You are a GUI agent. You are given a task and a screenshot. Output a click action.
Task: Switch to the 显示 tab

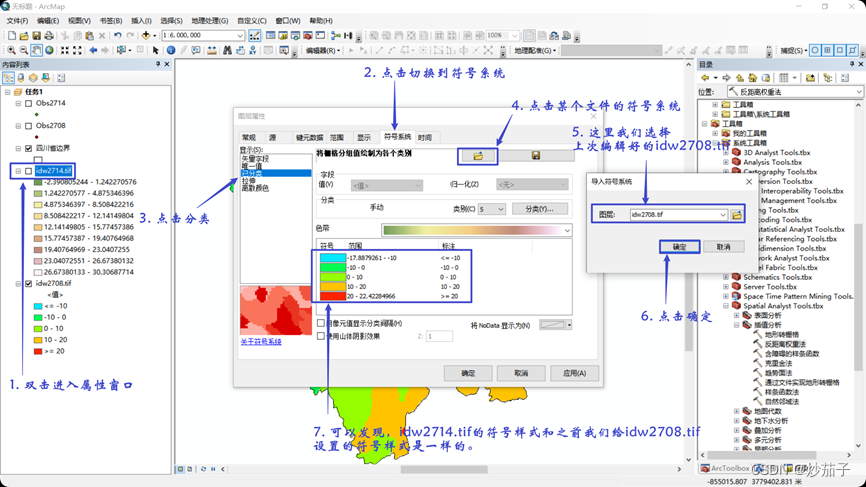[363, 137]
